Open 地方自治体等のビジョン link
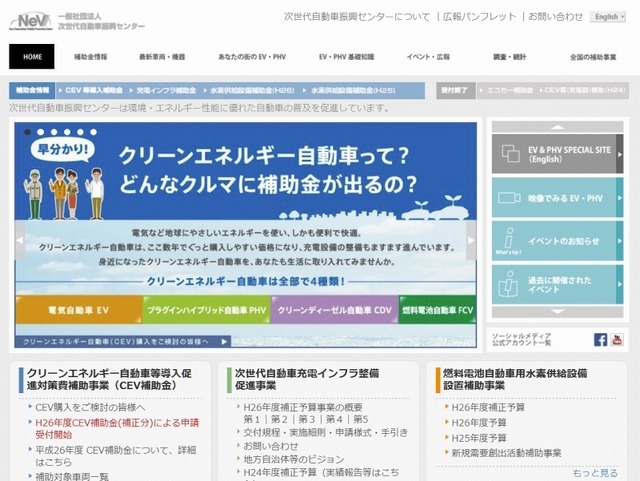The height and width of the screenshot is (481, 640). (x=294, y=459)
